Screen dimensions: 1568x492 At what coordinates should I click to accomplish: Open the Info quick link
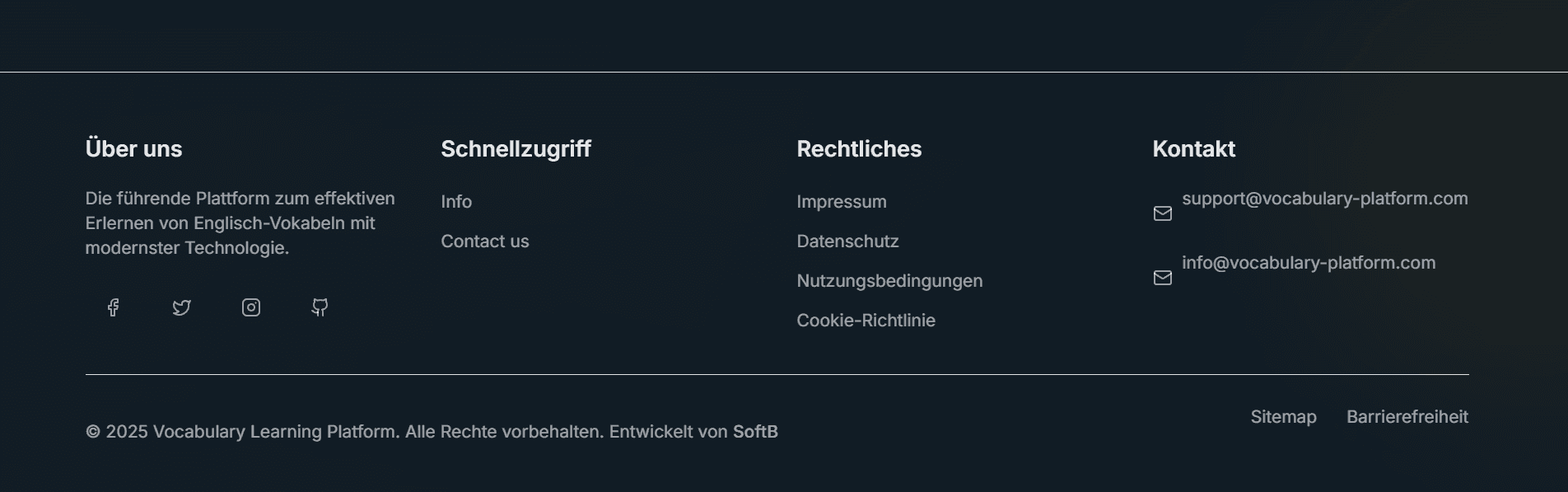coord(456,202)
